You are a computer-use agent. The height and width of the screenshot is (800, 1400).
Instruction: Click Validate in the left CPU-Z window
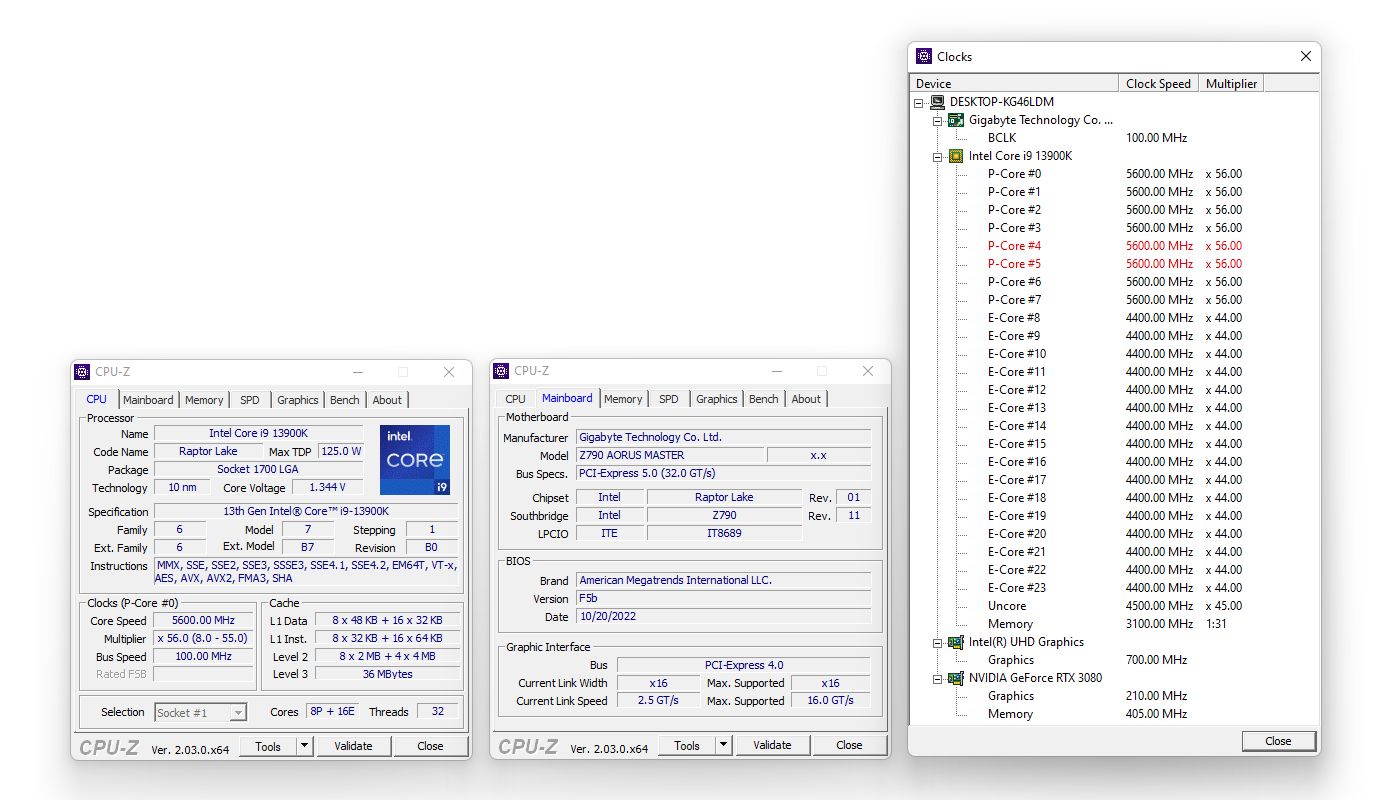click(x=353, y=746)
